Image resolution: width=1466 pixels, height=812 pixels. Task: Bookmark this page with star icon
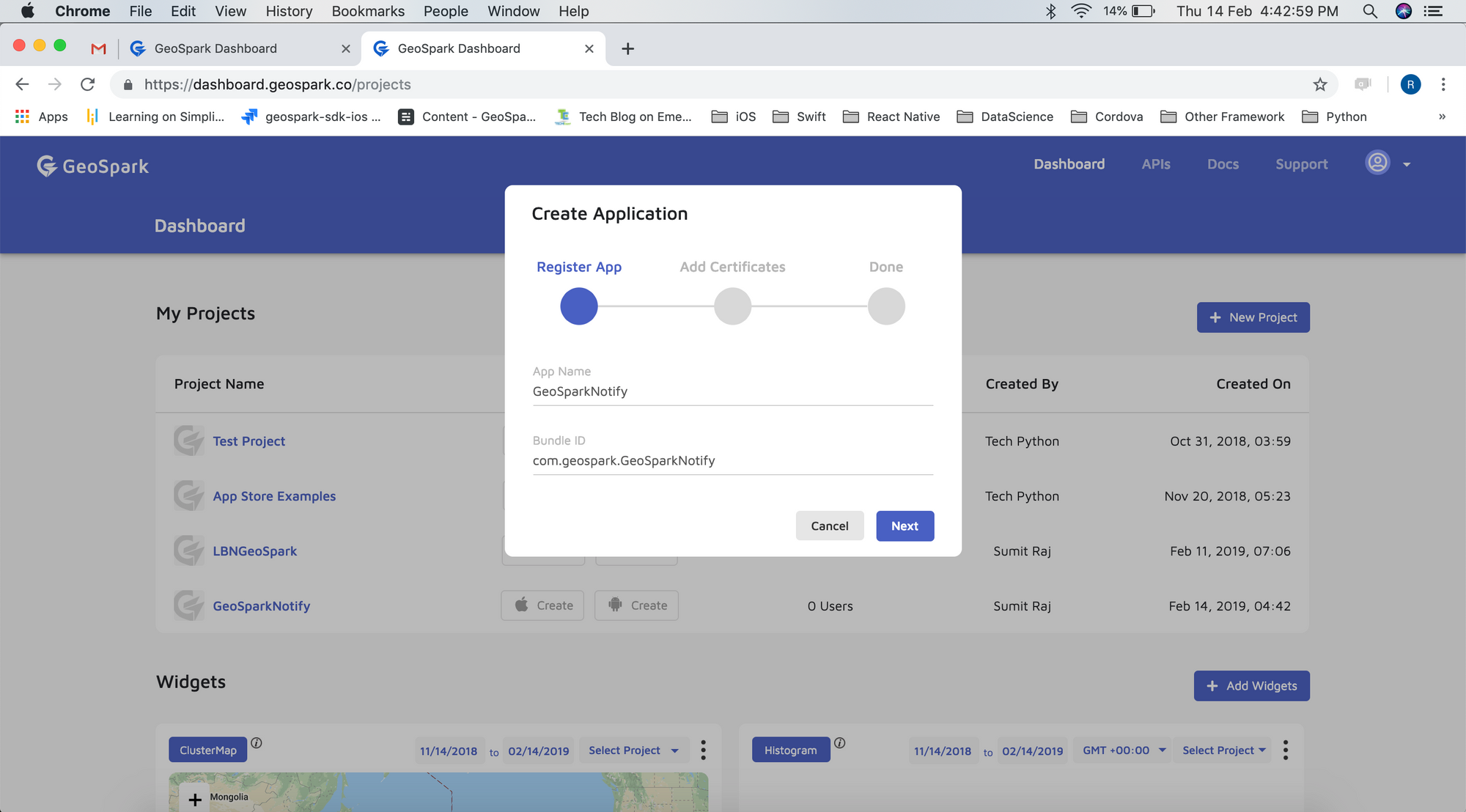[x=1320, y=84]
